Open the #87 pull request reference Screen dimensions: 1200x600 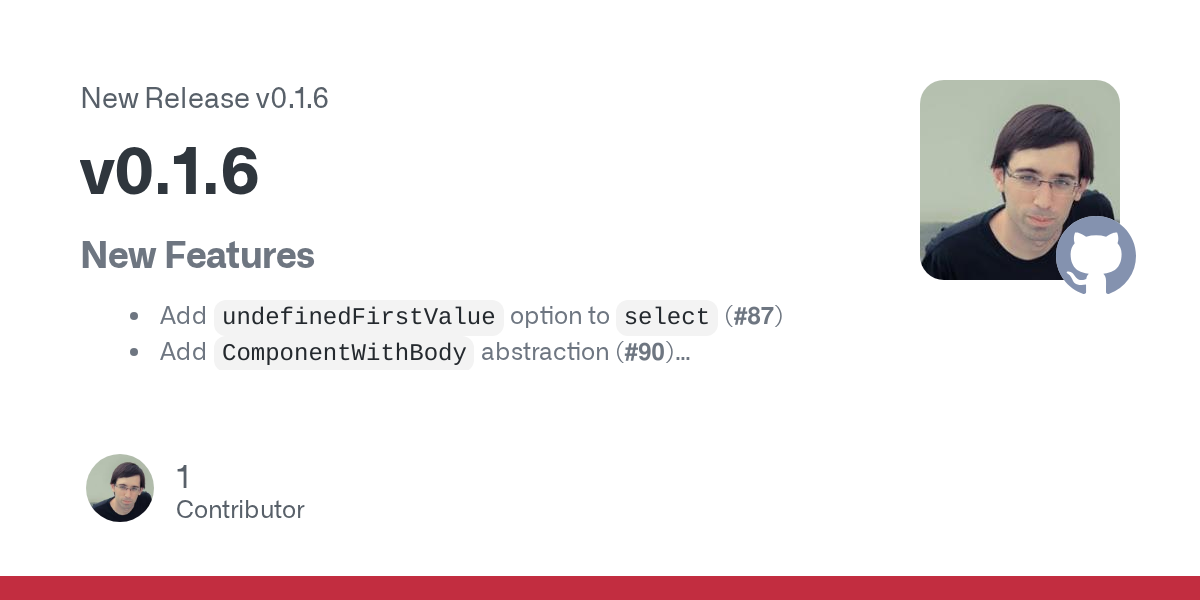[754, 317]
